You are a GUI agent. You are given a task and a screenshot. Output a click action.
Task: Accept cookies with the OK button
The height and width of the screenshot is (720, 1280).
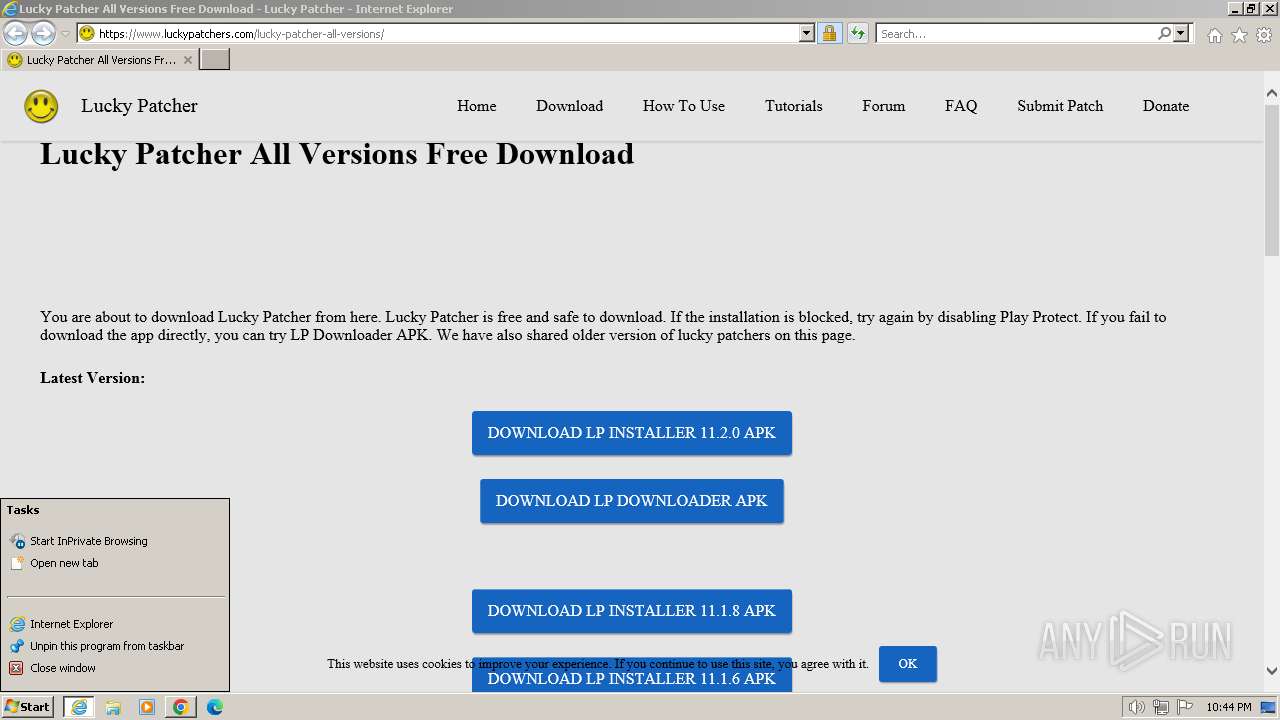tap(908, 664)
